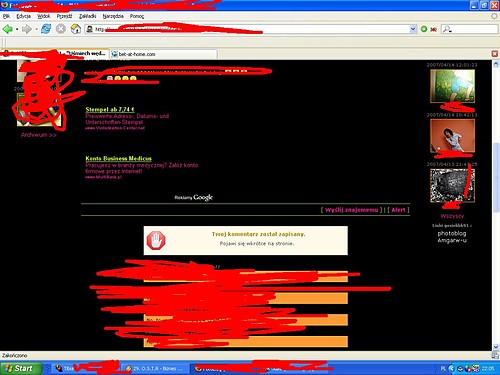Reload the page with the refresh icon
This screenshot has height=375, width=500.
[x=46, y=29]
